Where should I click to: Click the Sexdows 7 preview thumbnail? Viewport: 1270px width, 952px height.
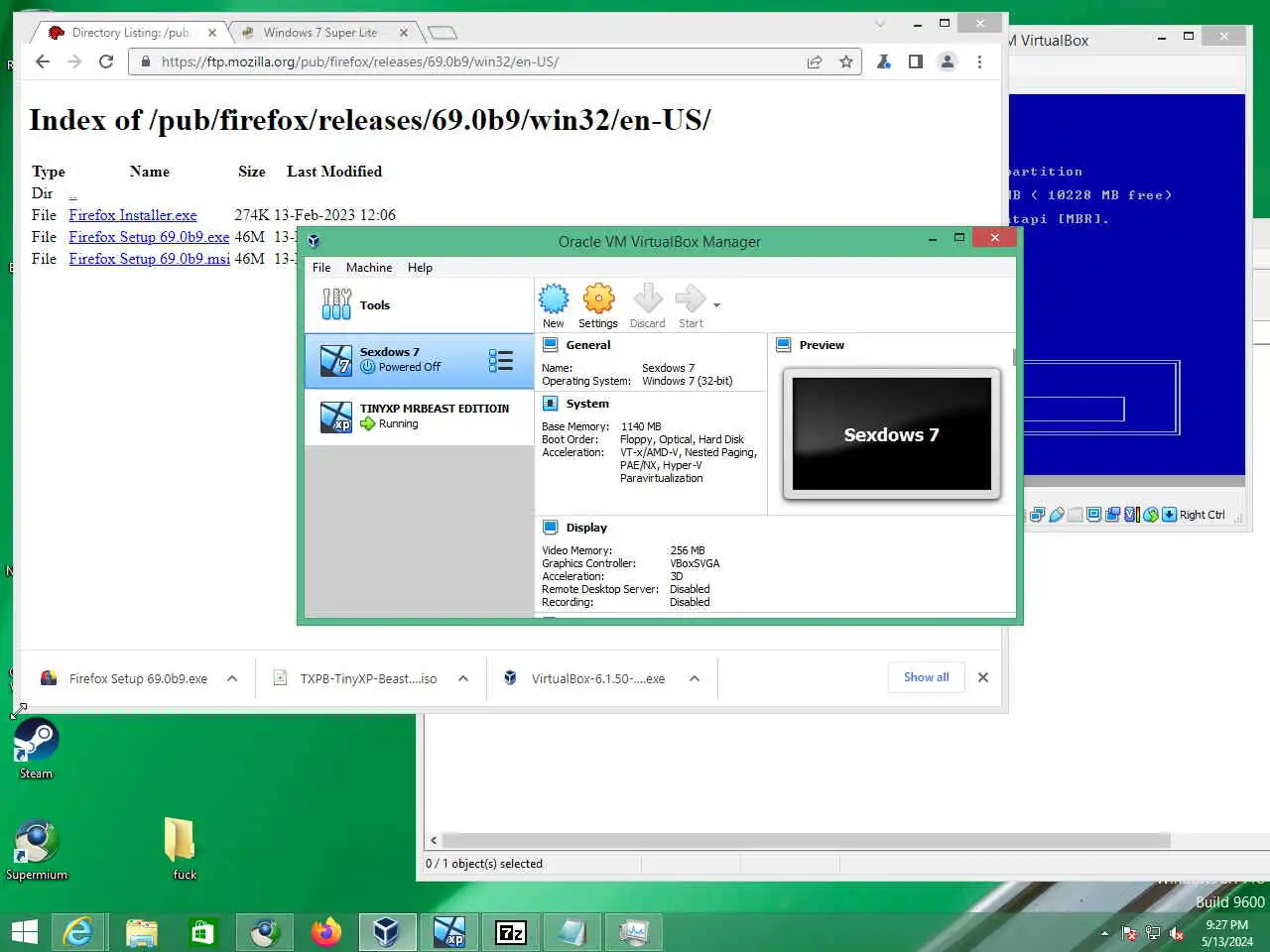(891, 433)
